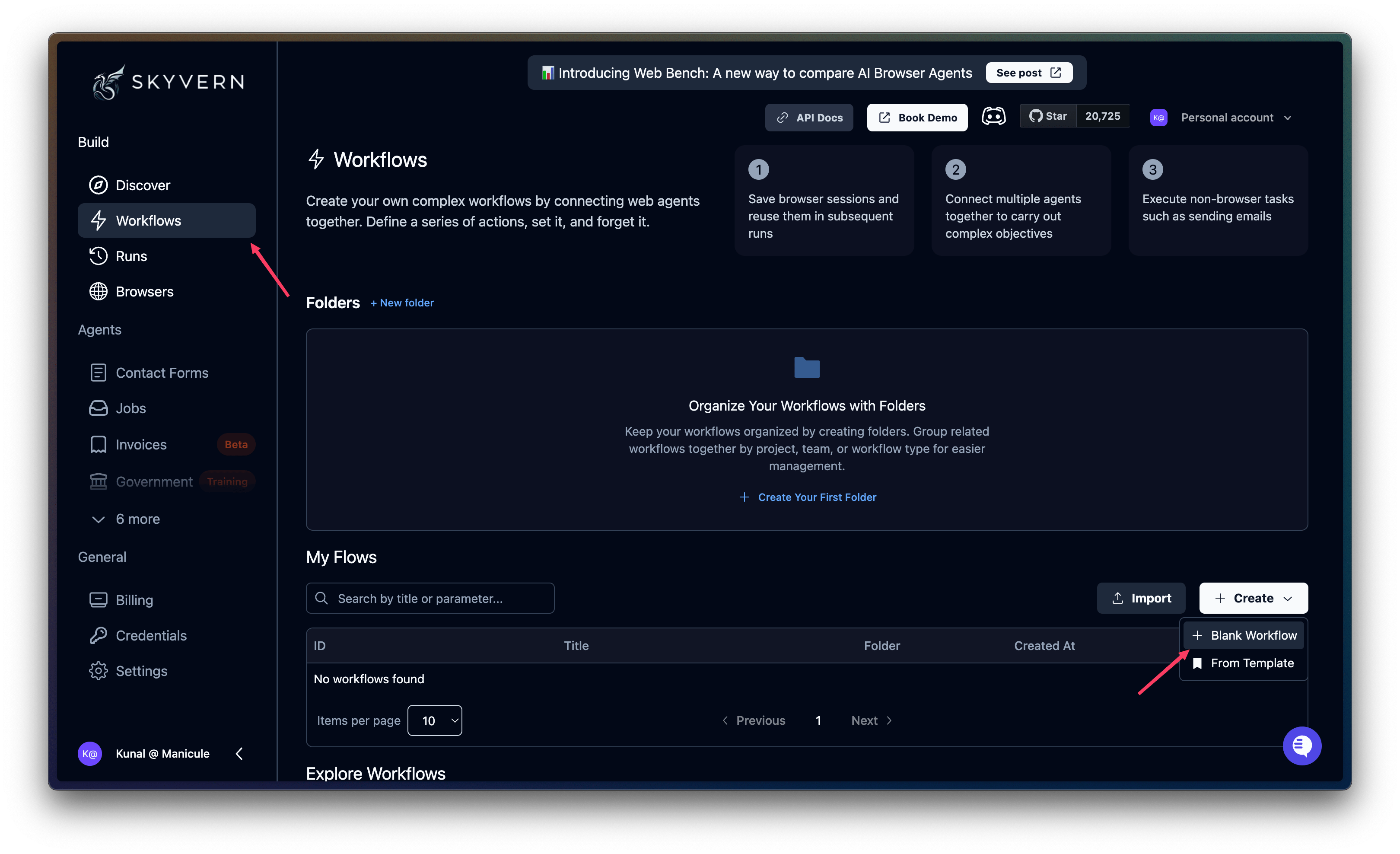Open Jobs inbox tray icon
The height and width of the screenshot is (854, 1400).
tap(98, 408)
